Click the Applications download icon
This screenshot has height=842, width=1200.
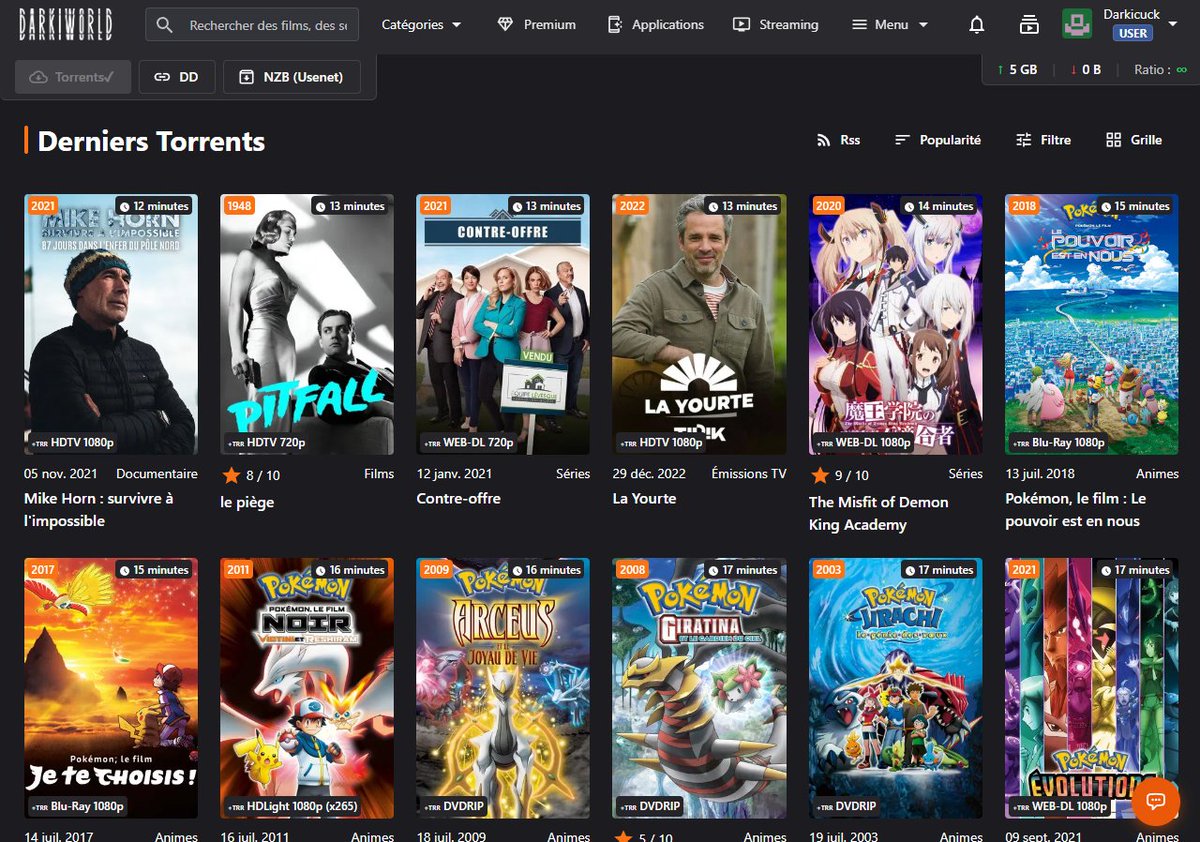(x=615, y=24)
